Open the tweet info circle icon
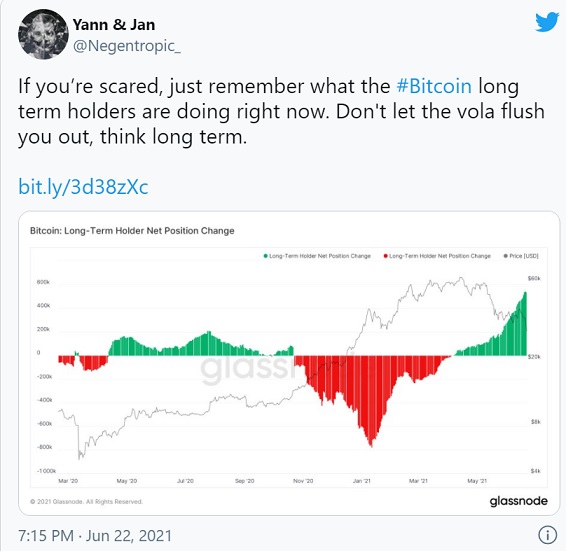 tap(547, 535)
